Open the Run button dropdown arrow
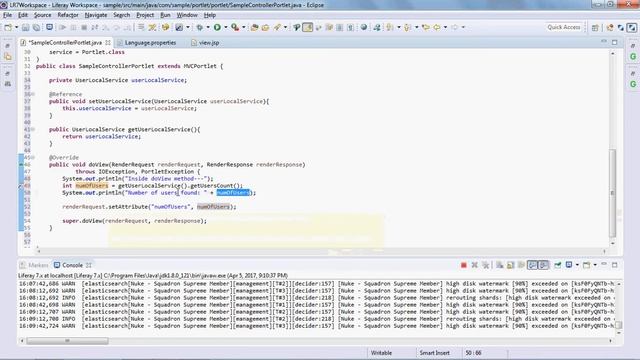The width and height of the screenshot is (640, 360). pos(225,27)
